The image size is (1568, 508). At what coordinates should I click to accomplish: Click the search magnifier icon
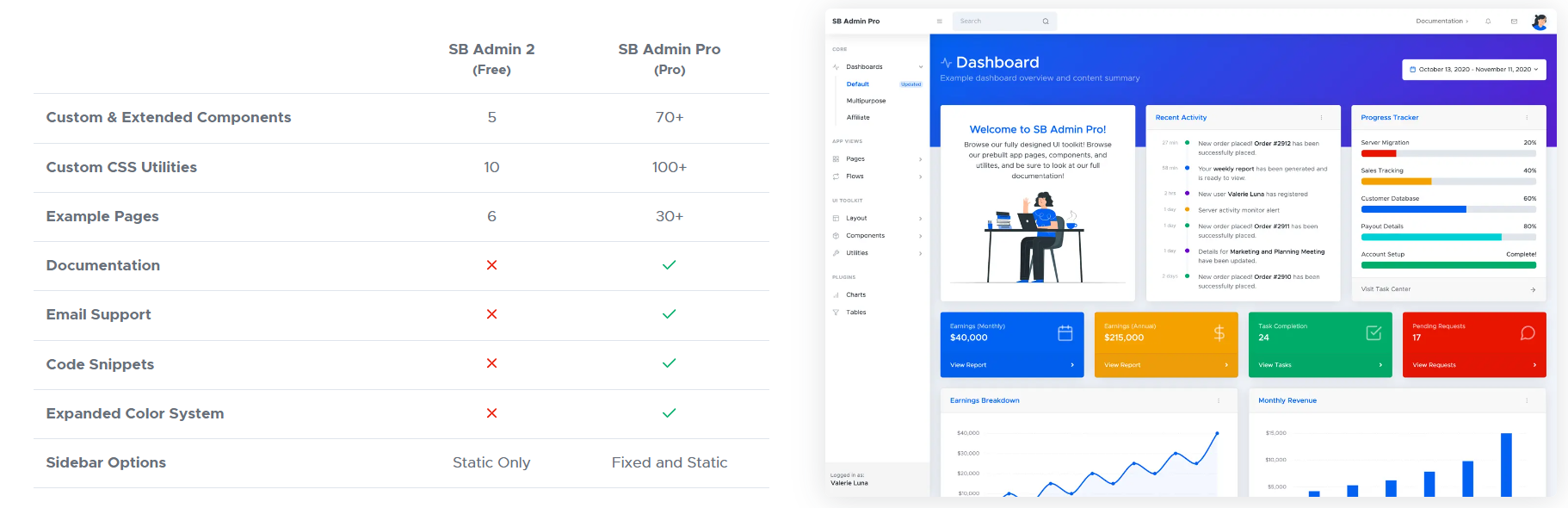pyautogui.click(x=1046, y=22)
